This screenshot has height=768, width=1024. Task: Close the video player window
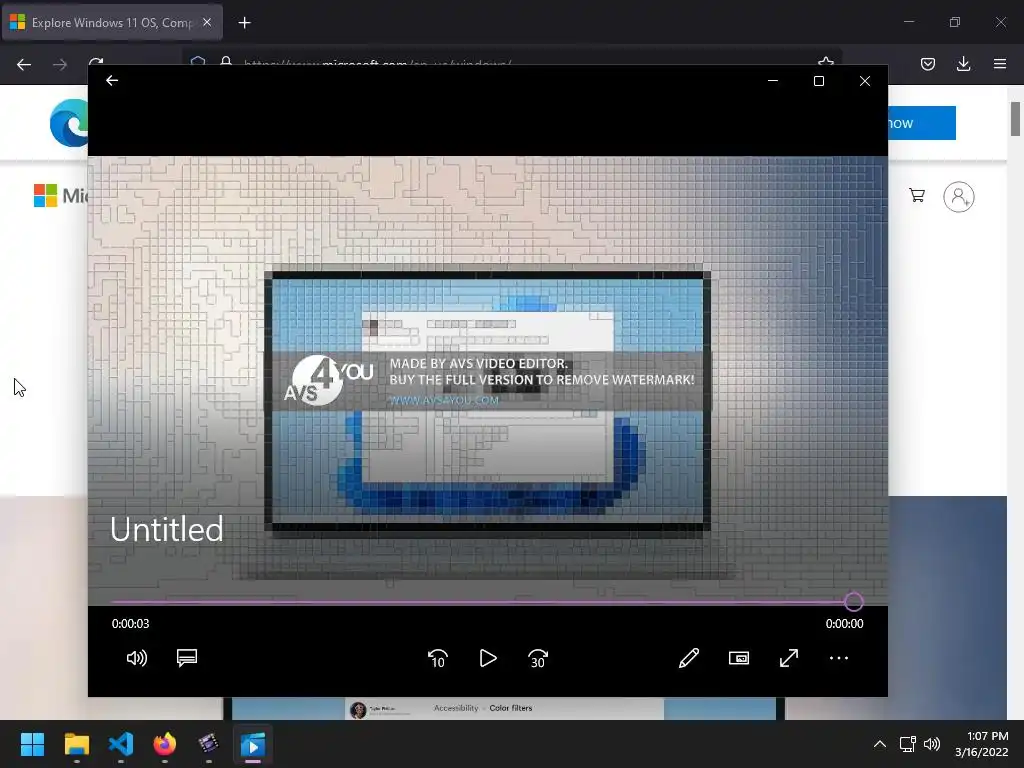click(x=865, y=81)
